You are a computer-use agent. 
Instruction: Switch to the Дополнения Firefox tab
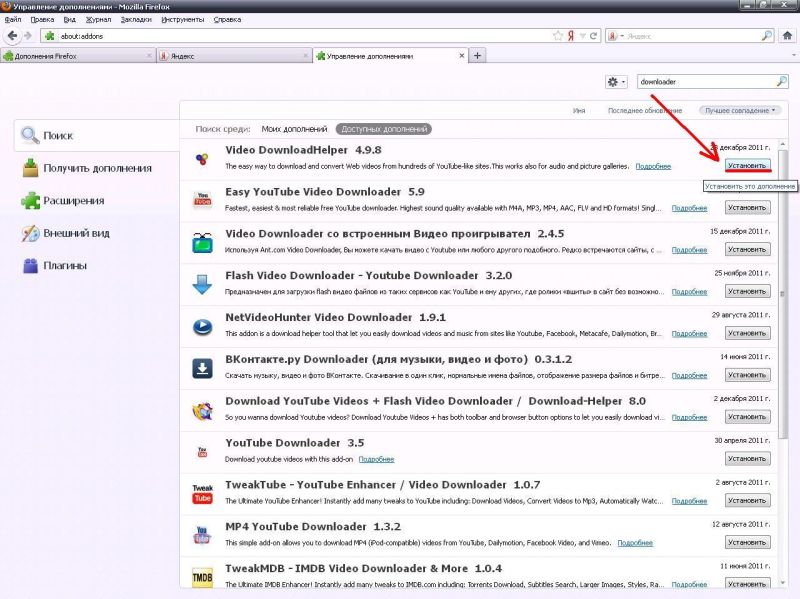point(78,56)
